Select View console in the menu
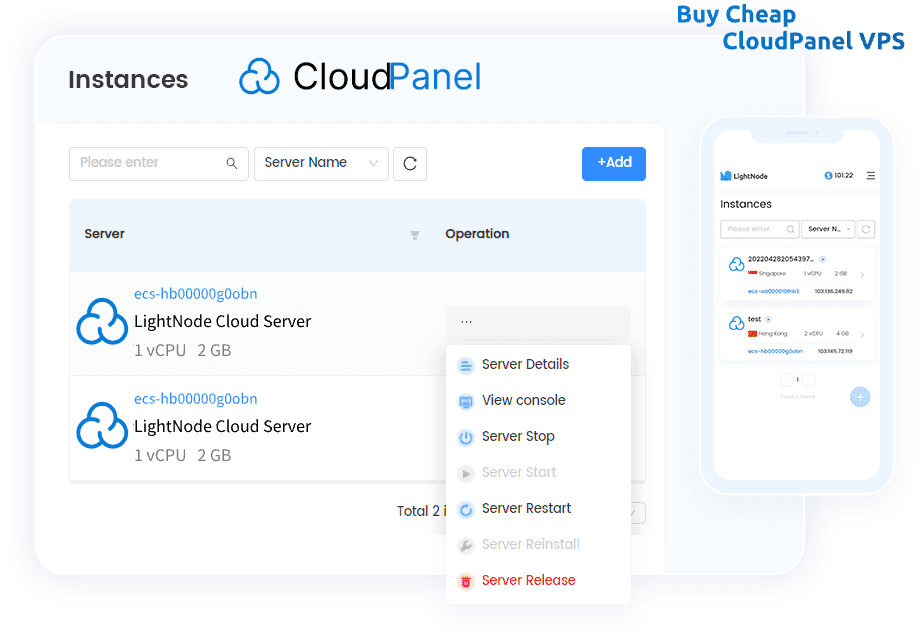Image resolution: width=920 pixels, height=639 pixels. pos(524,400)
